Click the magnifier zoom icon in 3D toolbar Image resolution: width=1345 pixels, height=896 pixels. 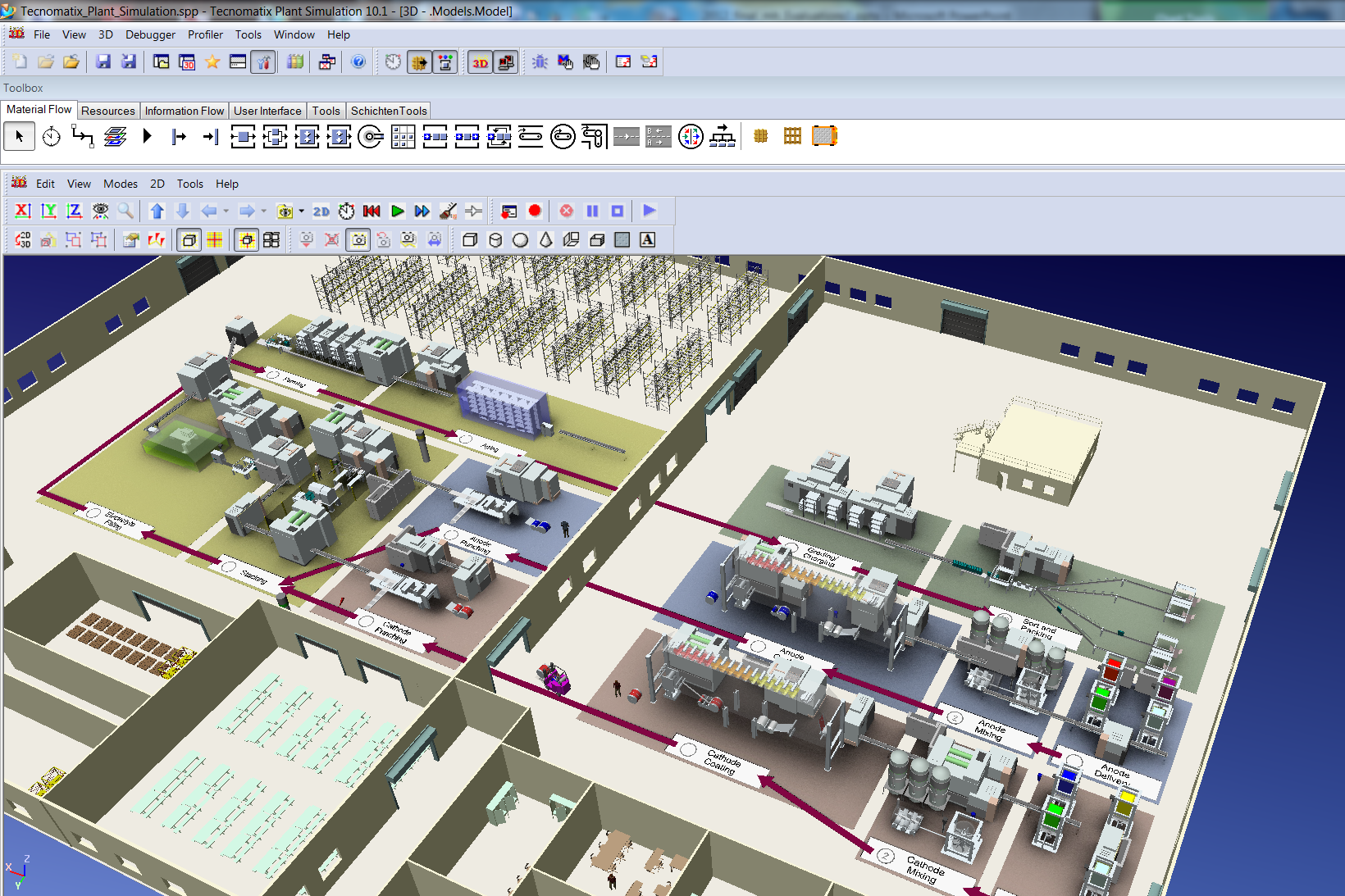(125, 211)
